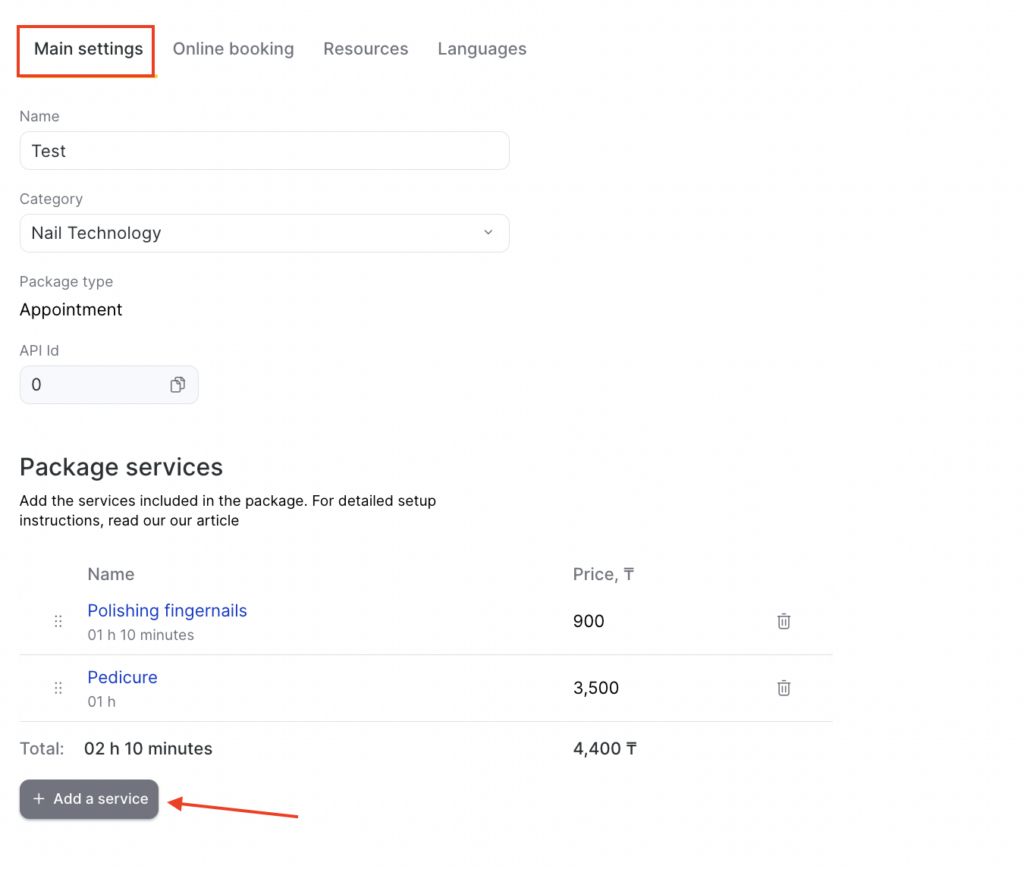Delete the Polishing fingernails service
This screenshot has height=869, width=1024.
(784, 621)
